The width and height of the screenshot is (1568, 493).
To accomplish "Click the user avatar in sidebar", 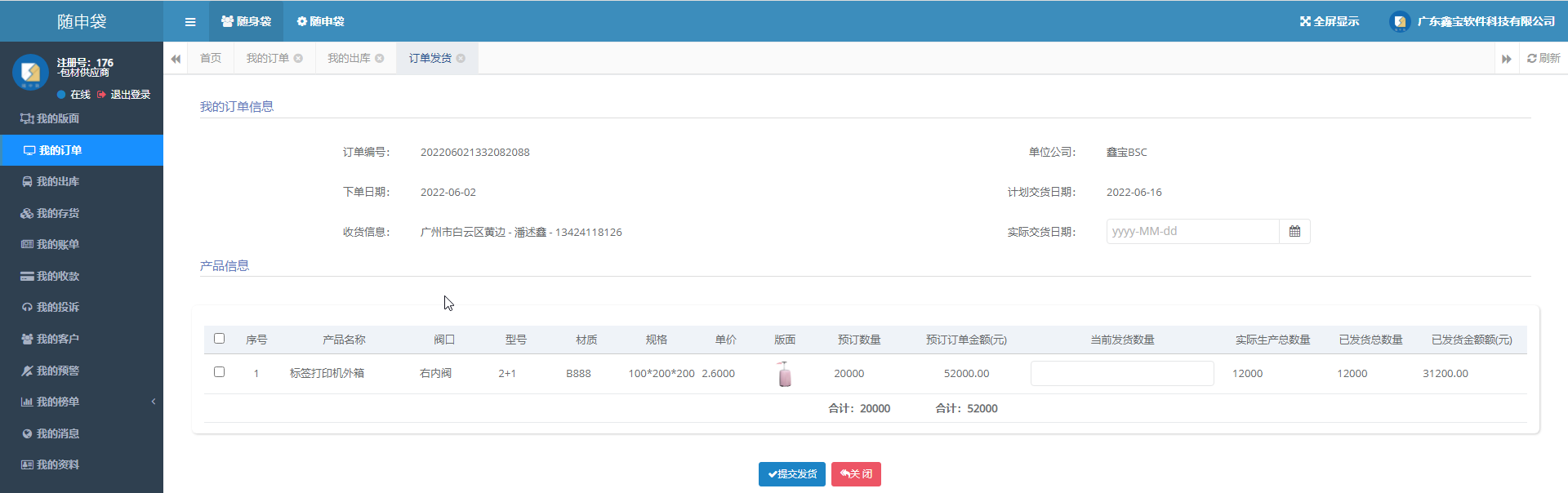I will (x=30, y=72).
